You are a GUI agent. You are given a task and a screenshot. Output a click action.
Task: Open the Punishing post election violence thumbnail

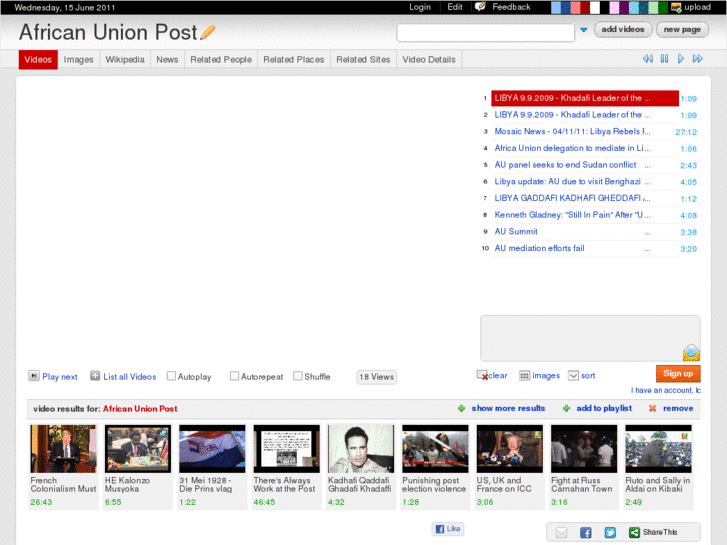coord(435,449)
